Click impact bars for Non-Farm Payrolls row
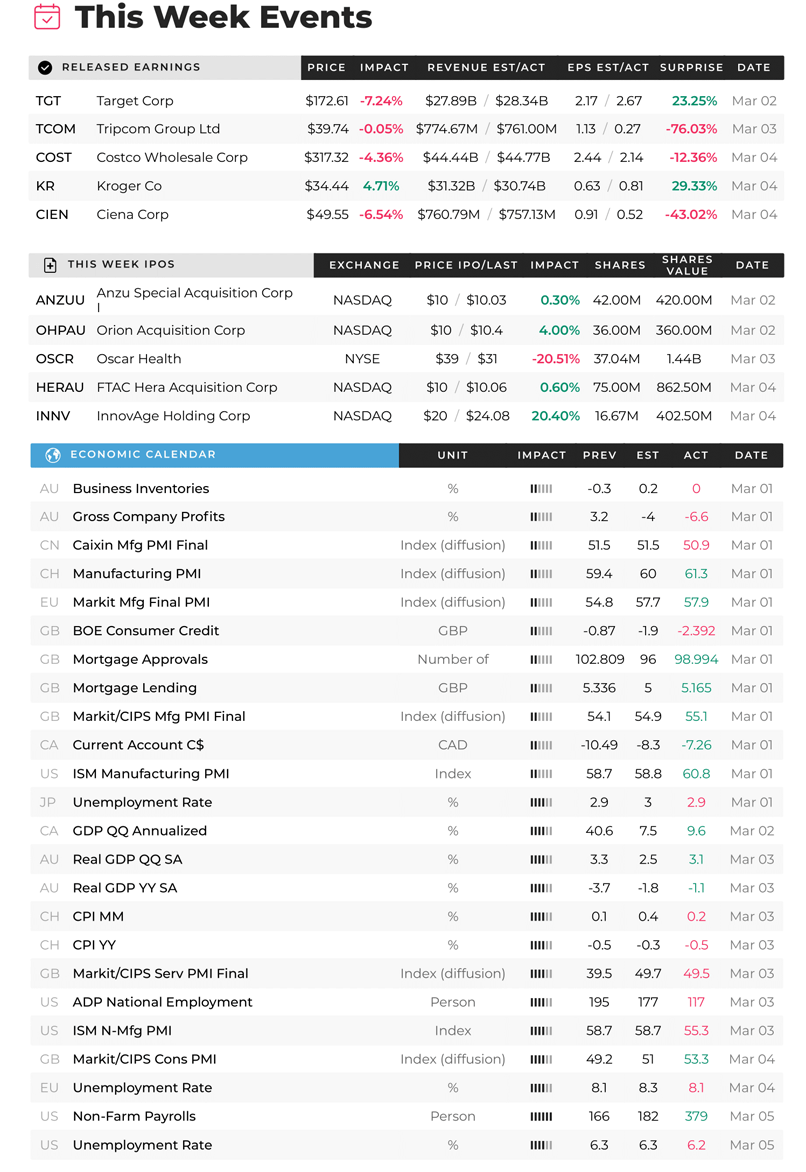Viewport: 806px width, 1172px height. pos(541,1117)
